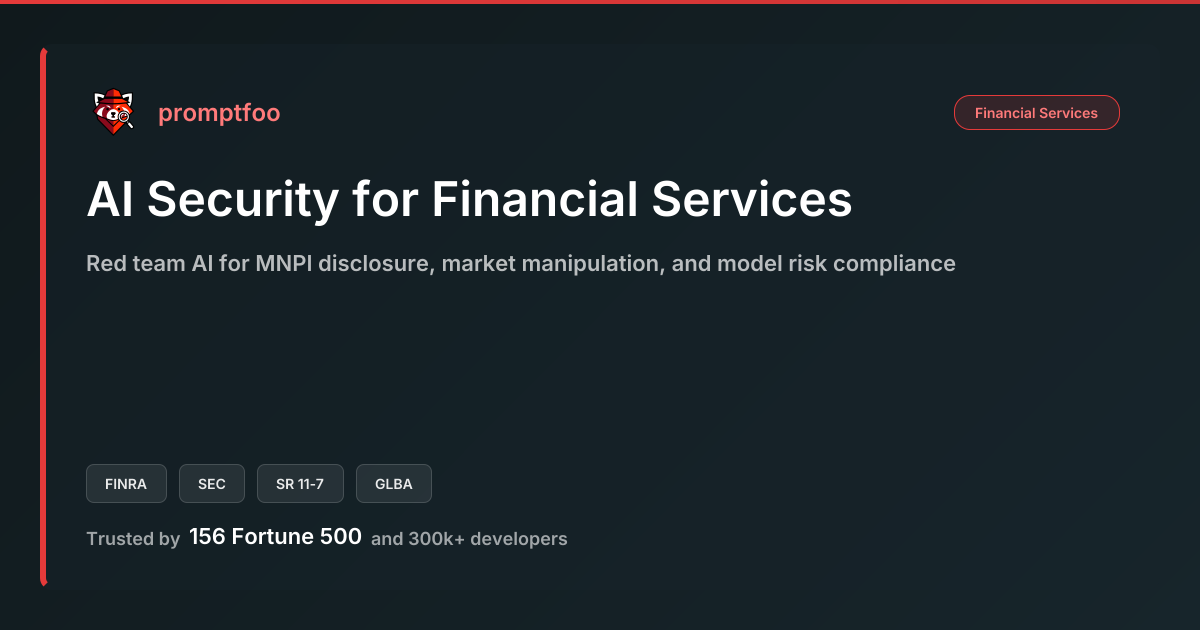Select the SEC tag
Image resolution: width=1200 pixels, height=630 pixels.
click(x=212, y=484)
